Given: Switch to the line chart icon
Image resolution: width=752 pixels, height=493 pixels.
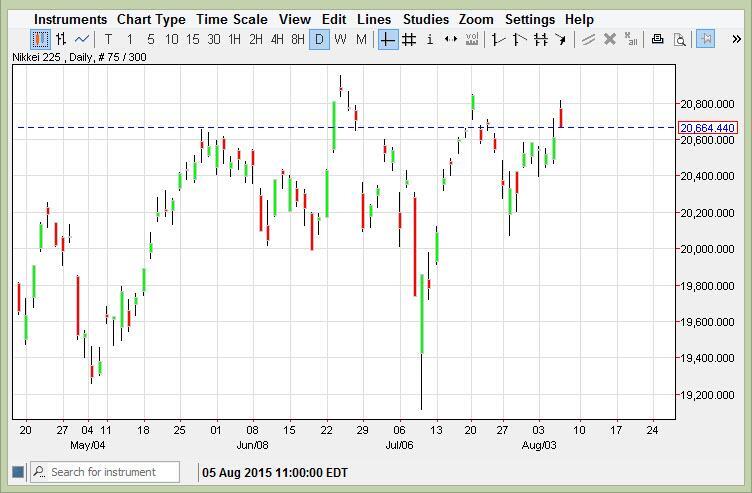Looking at the screenshot, I should tap(82, 40).
